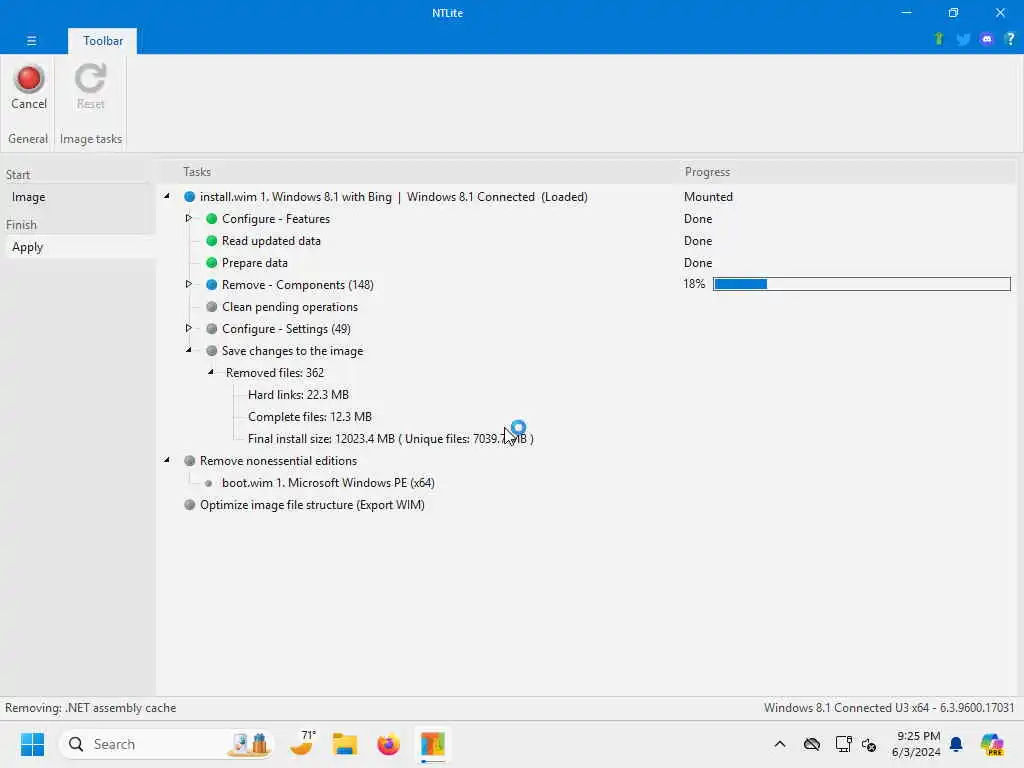Select 'Optimize image file structure (Export WIM)' row

(312, 505)
